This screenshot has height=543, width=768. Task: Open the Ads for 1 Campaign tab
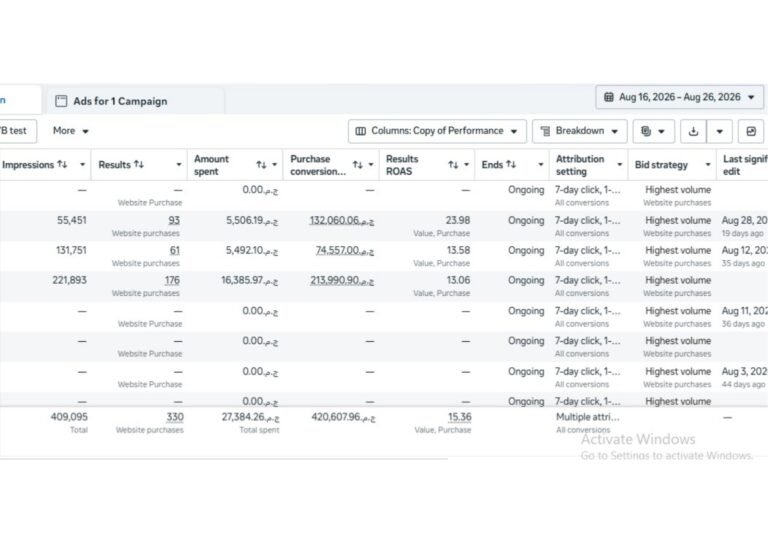135,101
